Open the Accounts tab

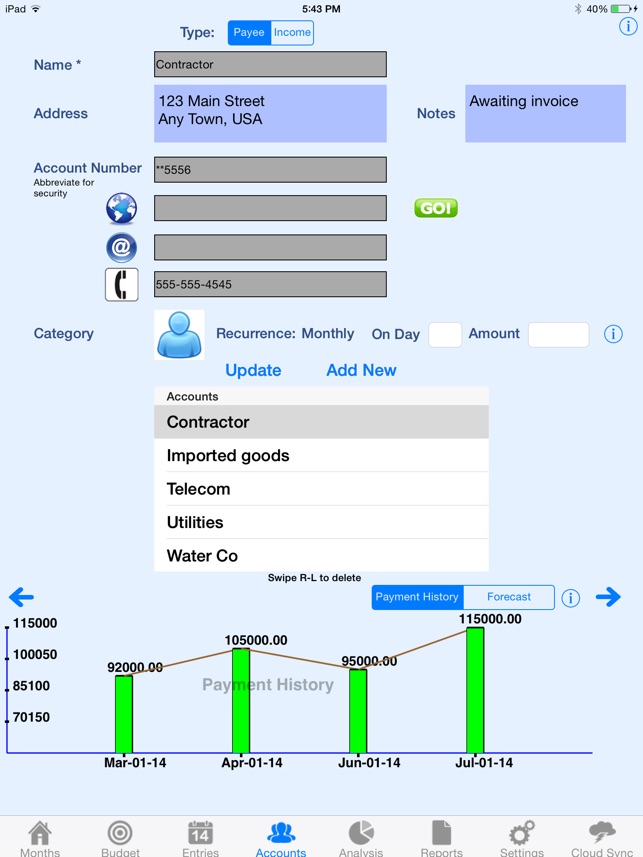click(281, 838)
